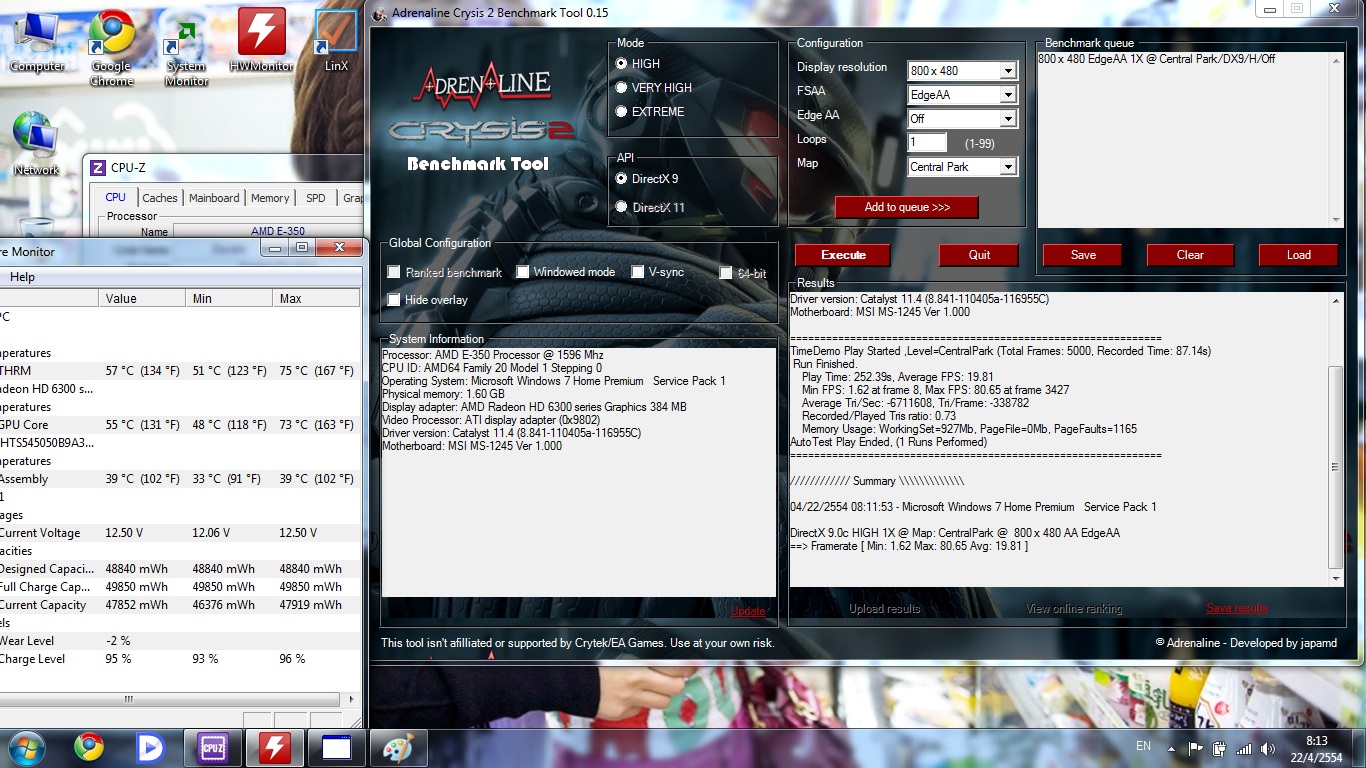
Task: Click the blank window icon in the taskbar
Action: click(336, 747)
